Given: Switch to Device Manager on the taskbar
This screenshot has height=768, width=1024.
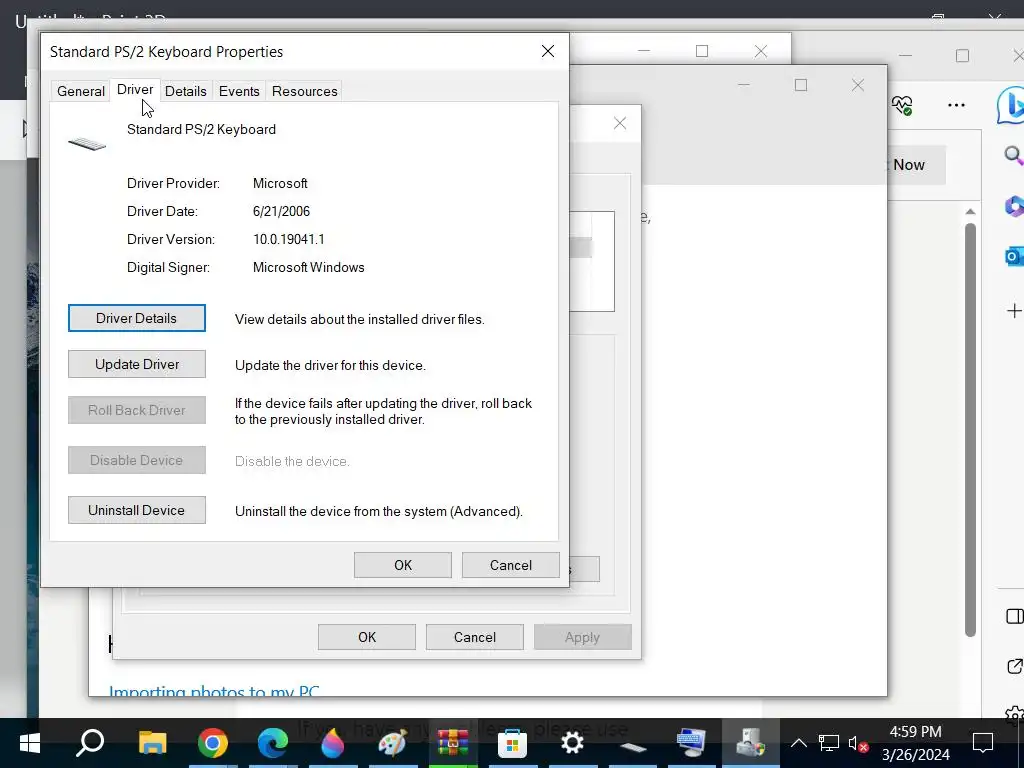Looking at the screenshot, I should tap(750, 743).
